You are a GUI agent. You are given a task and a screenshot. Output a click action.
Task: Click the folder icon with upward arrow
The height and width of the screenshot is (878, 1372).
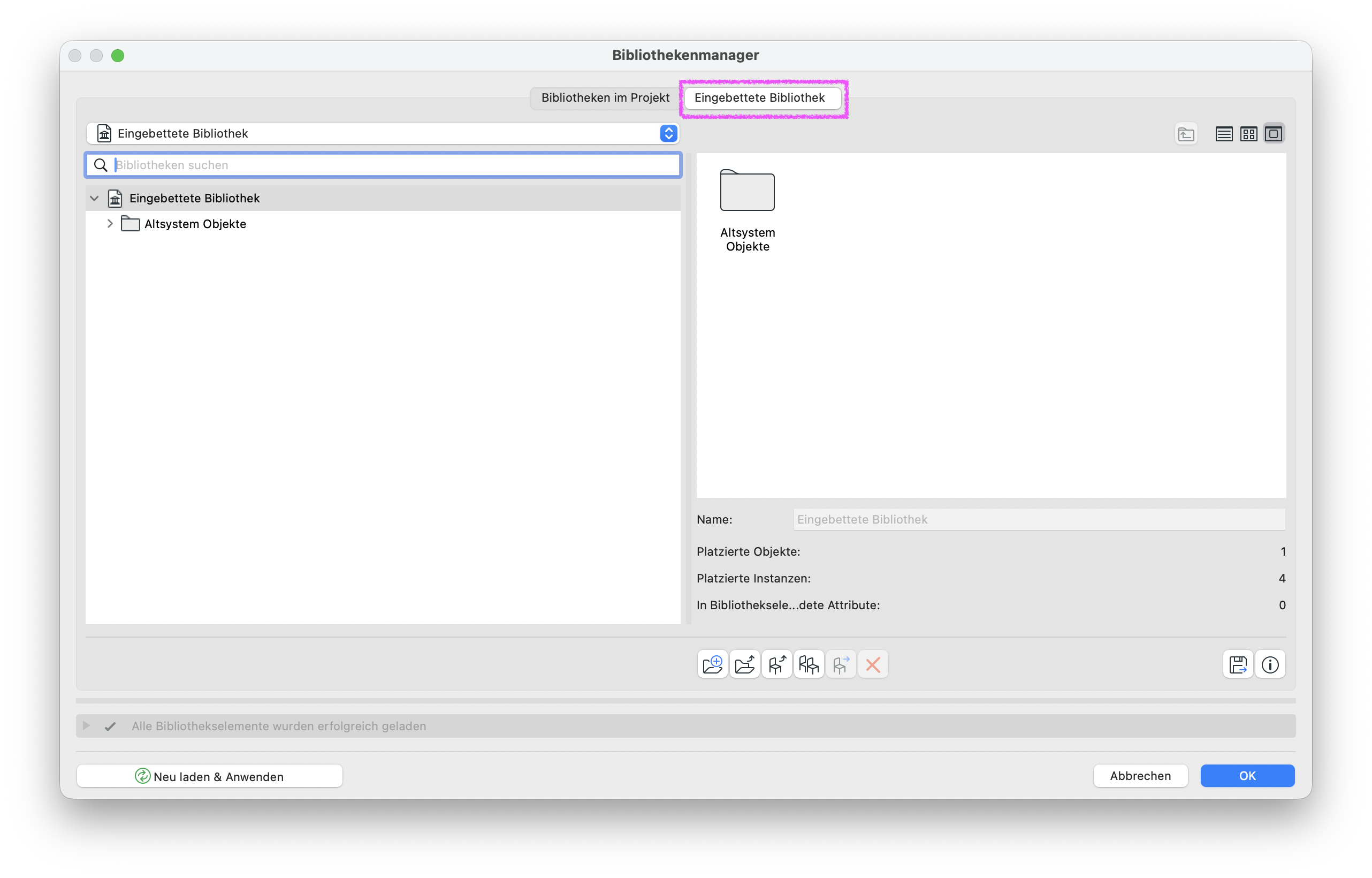745,664
